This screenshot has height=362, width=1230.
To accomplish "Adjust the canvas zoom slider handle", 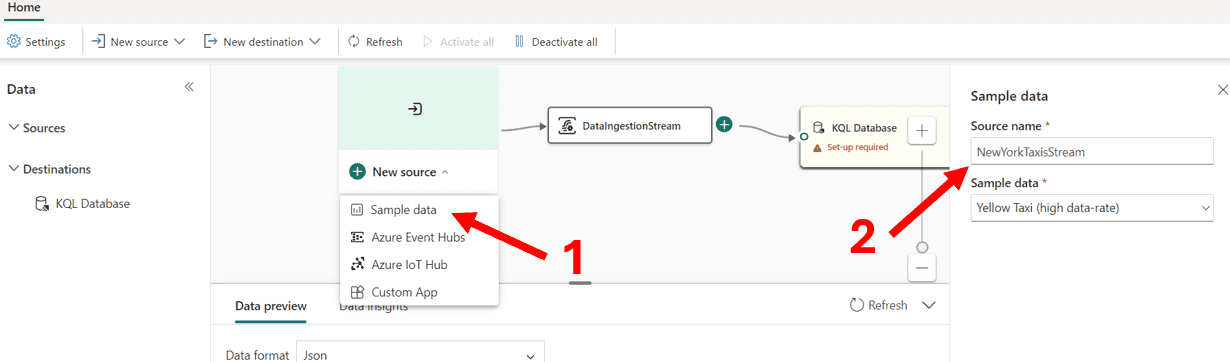I will pyautogui.click(x=922, y=247).
